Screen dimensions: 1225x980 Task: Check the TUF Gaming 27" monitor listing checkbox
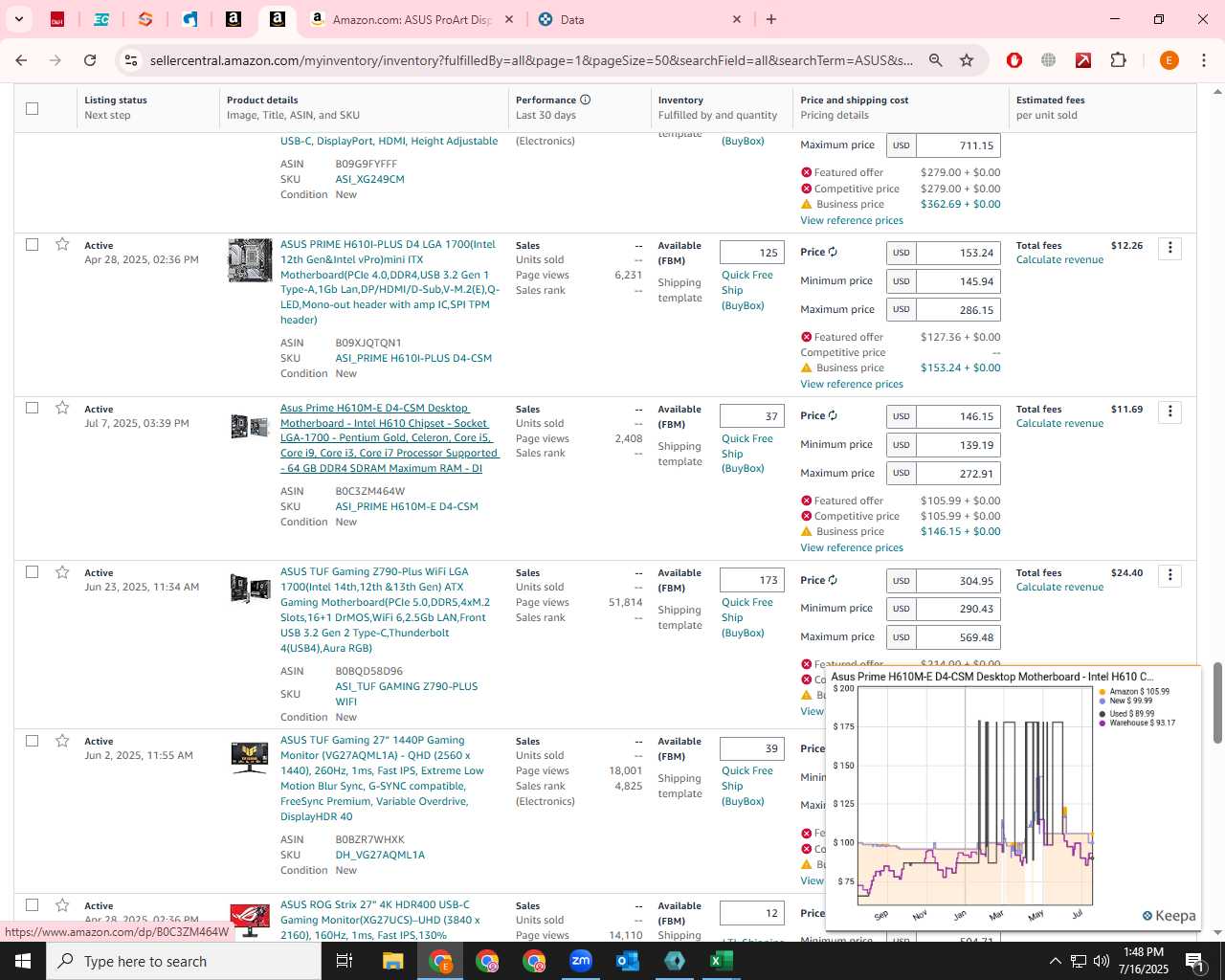32,741
